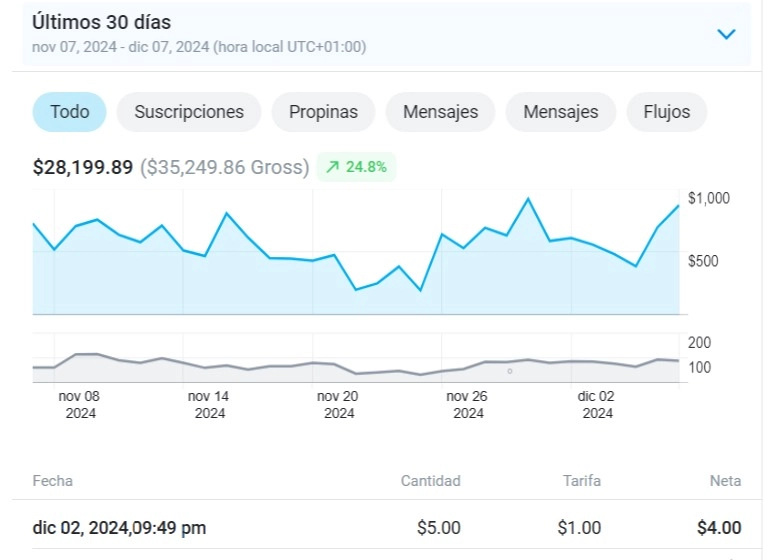Screen dimensions: 775x560
Task: Expand the period selector chevron arrow
Action: 726,34
